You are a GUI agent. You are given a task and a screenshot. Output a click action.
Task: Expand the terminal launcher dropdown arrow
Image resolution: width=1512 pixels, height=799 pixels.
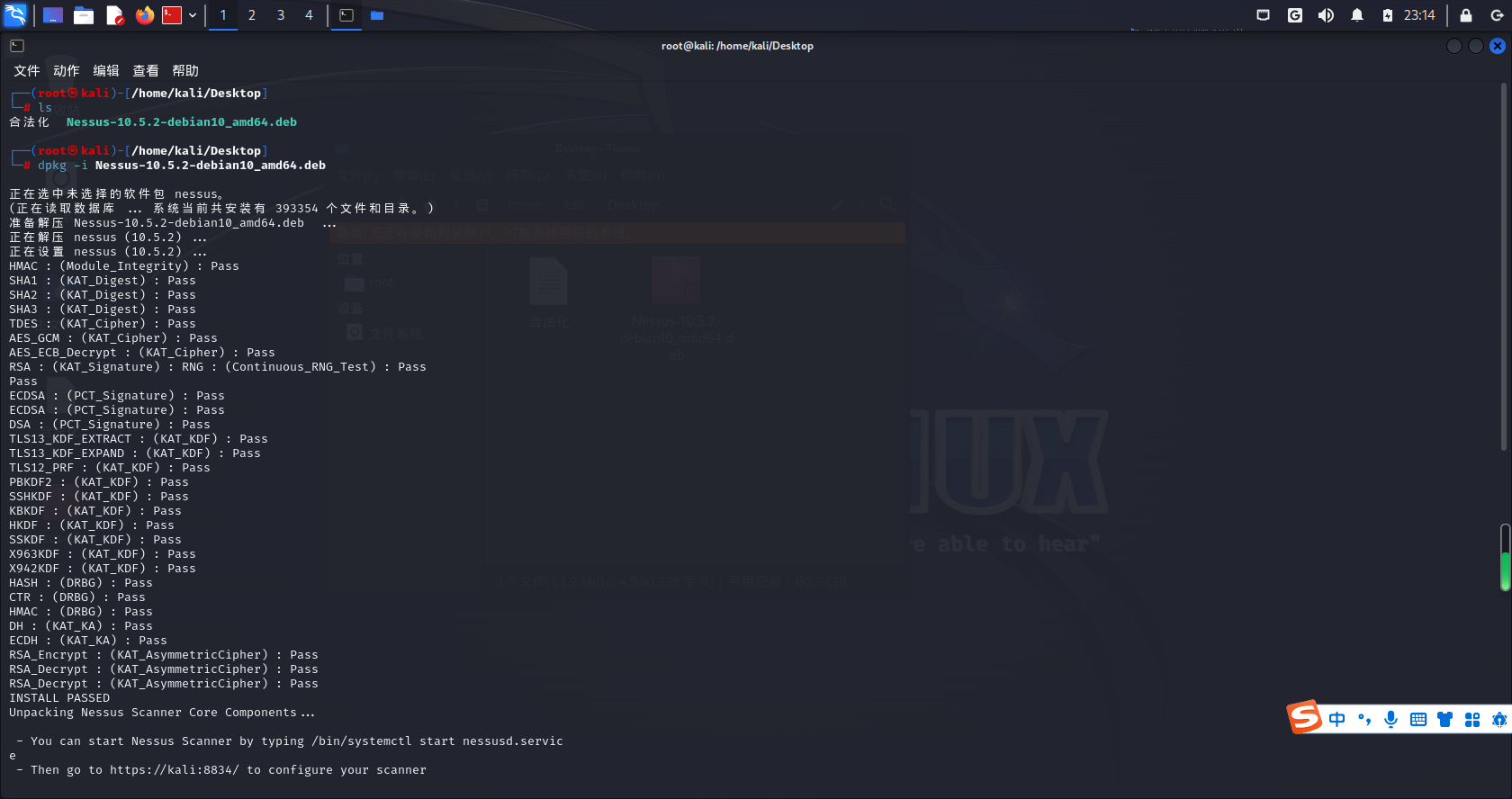(193, 15)
